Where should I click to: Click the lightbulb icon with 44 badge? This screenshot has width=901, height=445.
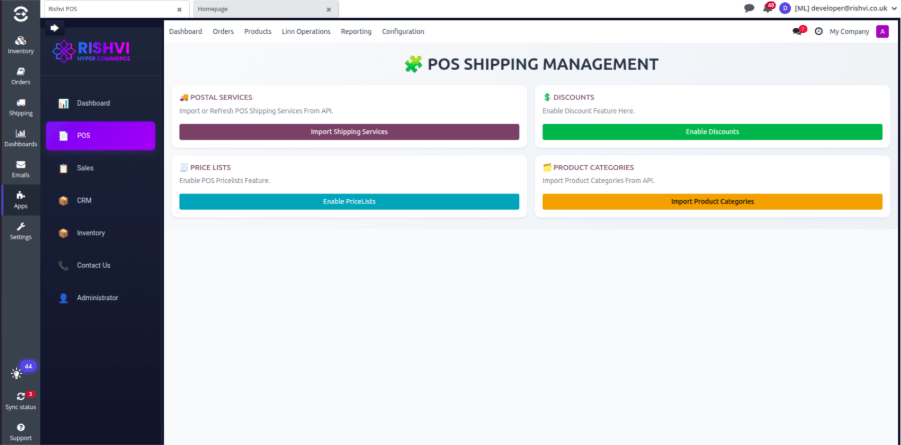tap(17, 373)
